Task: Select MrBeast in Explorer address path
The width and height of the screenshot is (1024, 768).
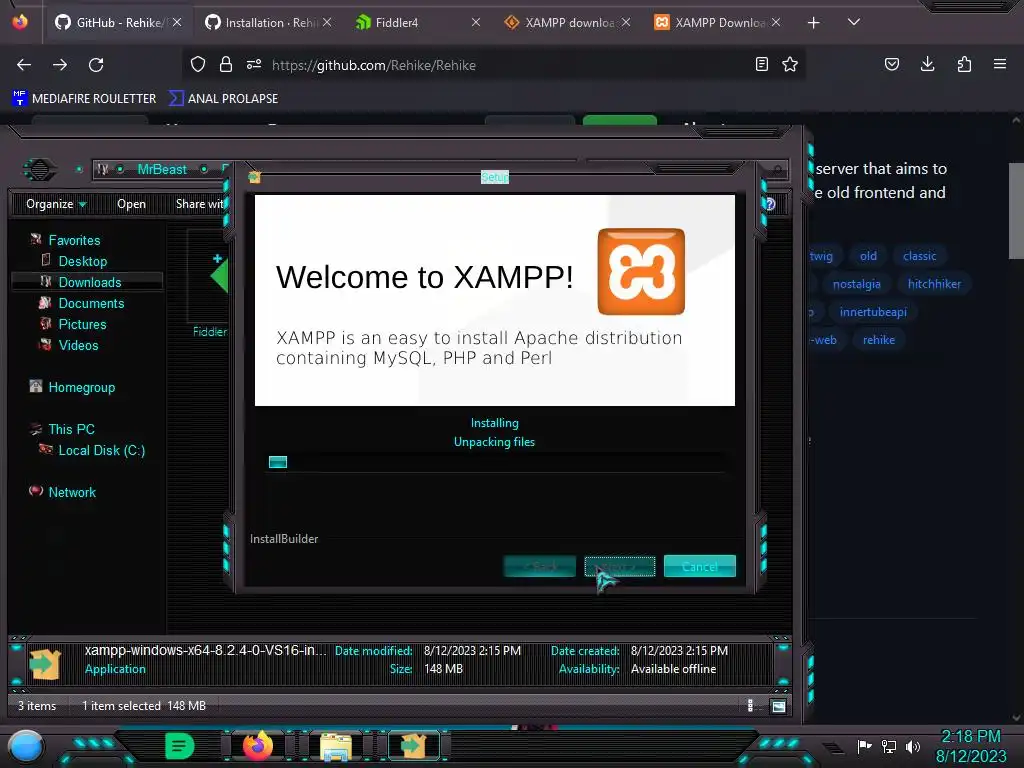Action: coord(162,169)
